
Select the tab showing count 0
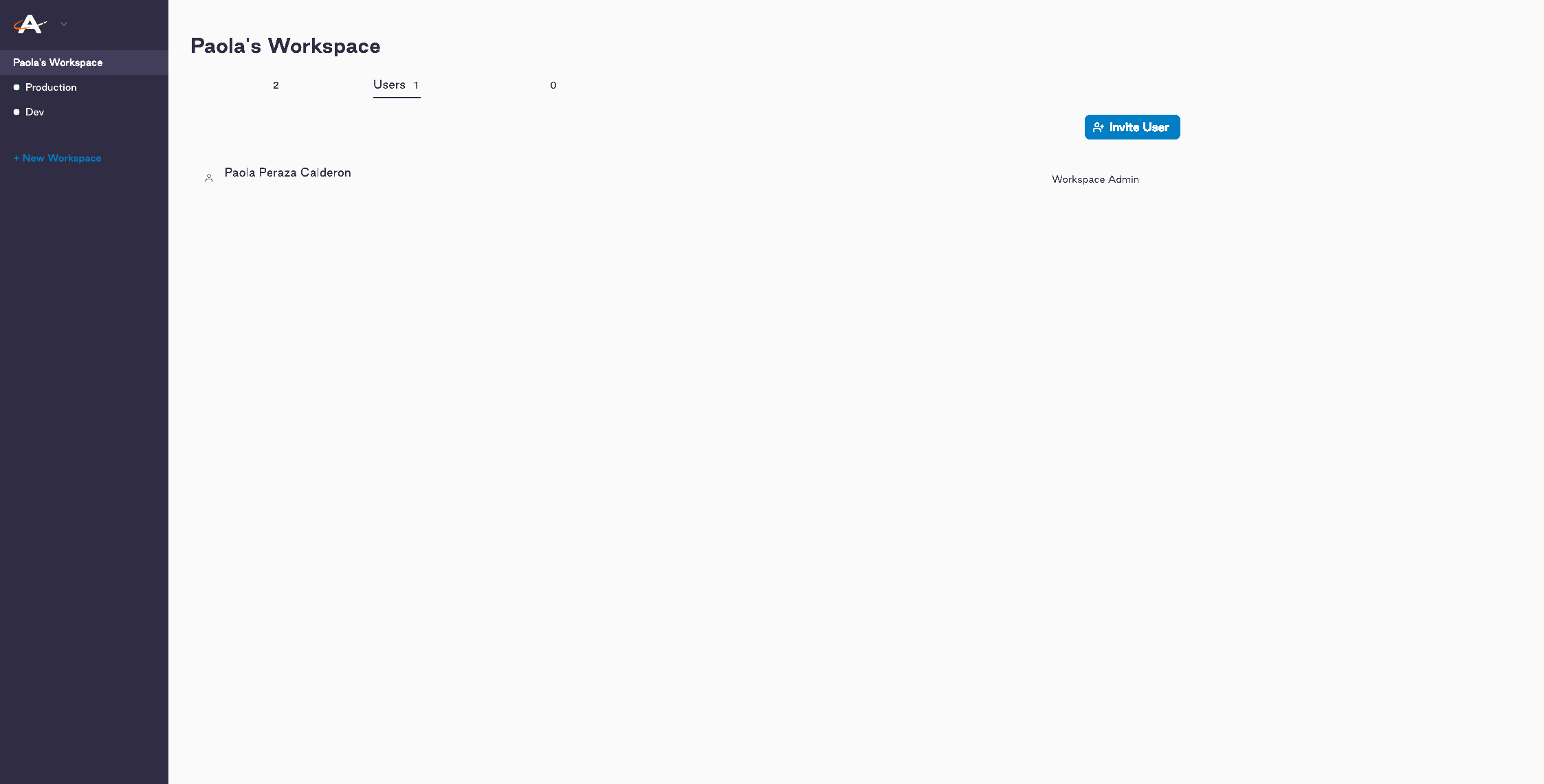[x=553, y=85]
